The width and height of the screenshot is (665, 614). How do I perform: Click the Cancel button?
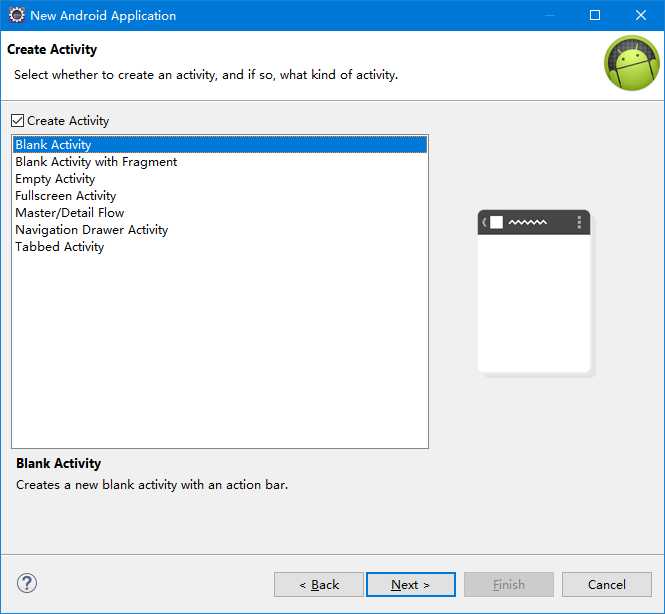606,584
